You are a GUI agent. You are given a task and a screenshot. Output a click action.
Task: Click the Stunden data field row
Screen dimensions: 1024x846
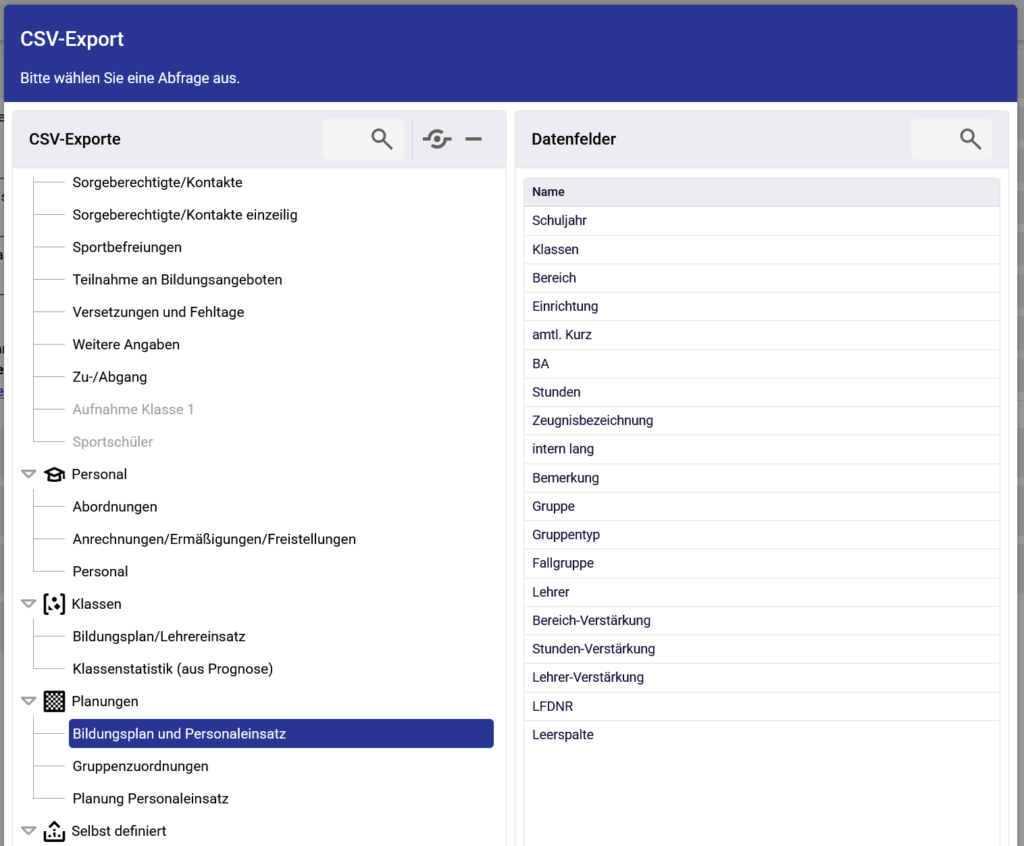(x=761, y=392)
